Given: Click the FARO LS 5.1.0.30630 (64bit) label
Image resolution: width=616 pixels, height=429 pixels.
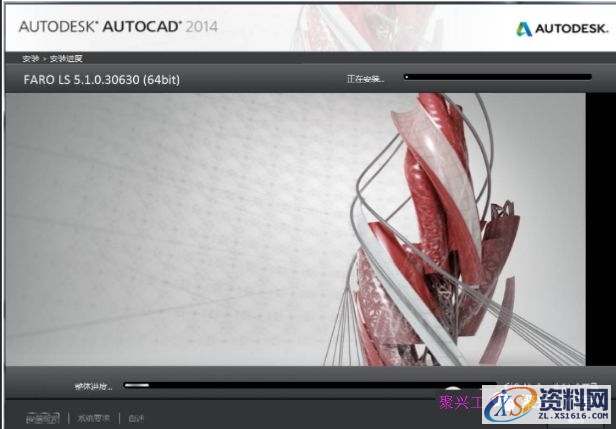Looking at the screenshot, I should pos(101,80).
